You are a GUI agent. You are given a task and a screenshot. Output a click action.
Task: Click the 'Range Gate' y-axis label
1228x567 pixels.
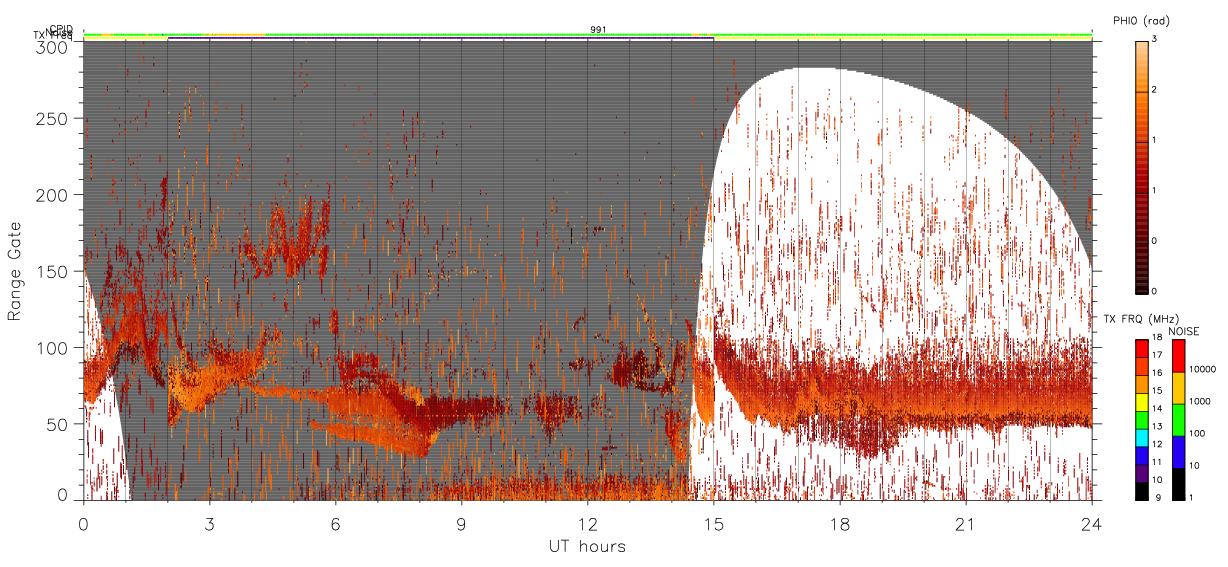click(x=15, y=271)
